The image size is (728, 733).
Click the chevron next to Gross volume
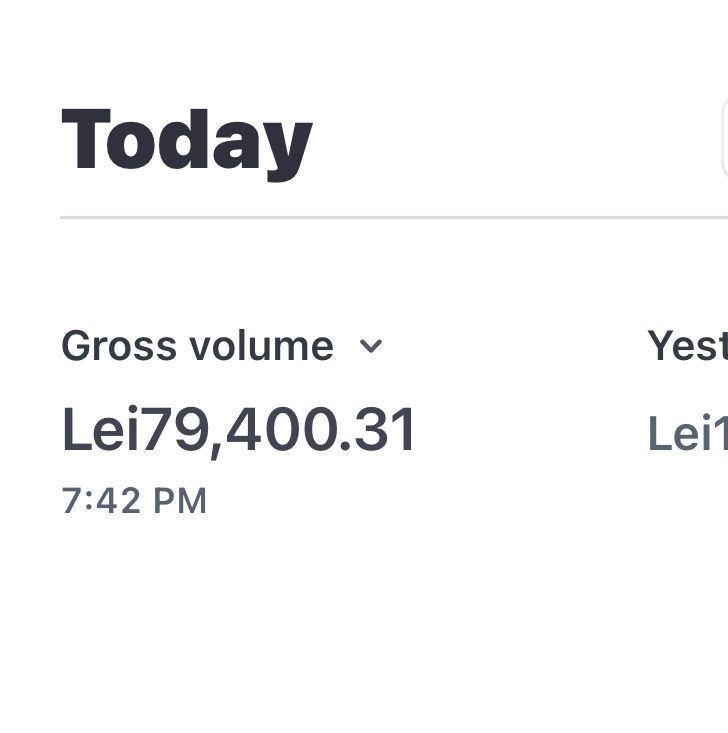[371, 347]
